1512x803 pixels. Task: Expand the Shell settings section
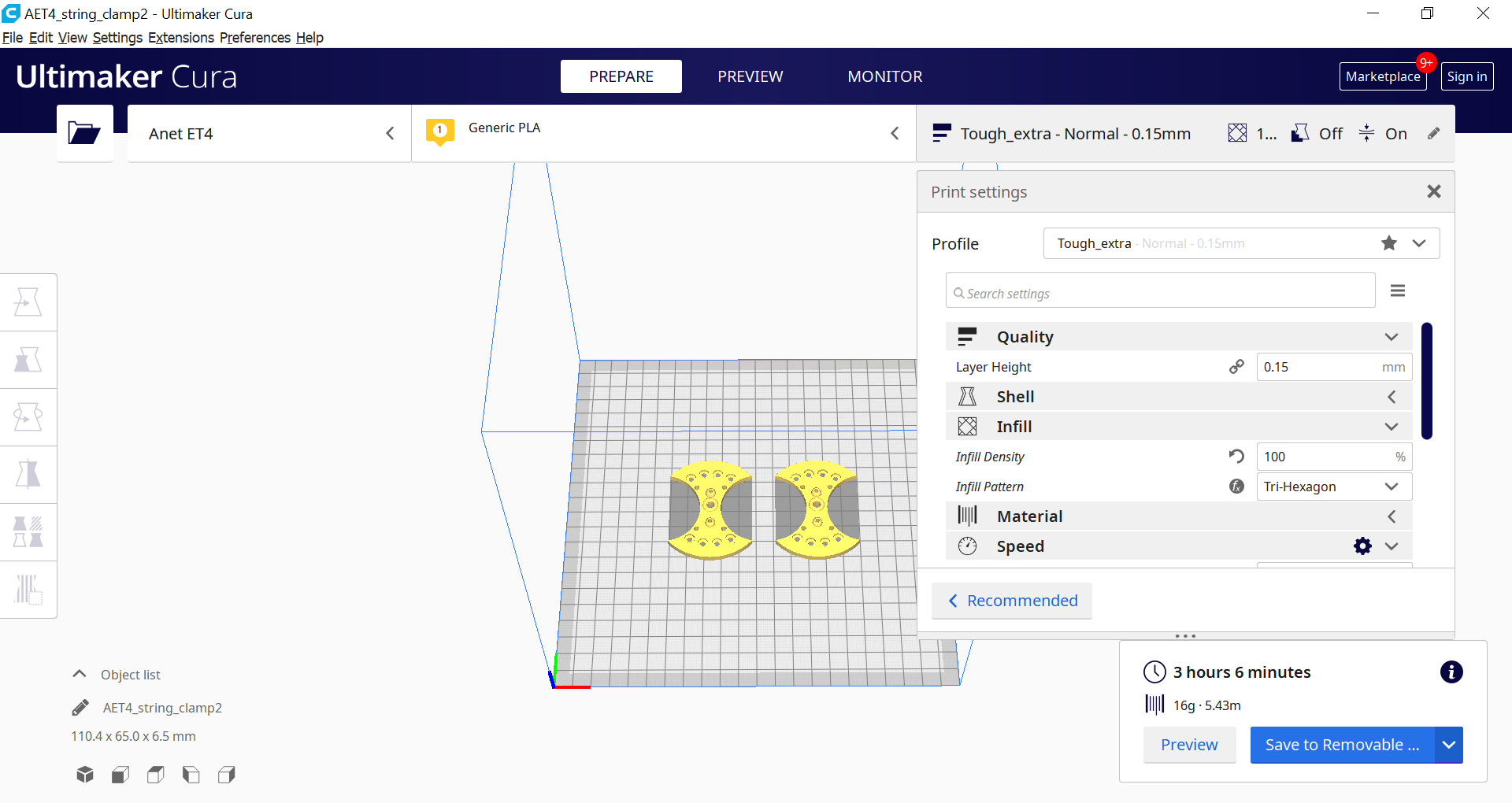pos(1392,397)
